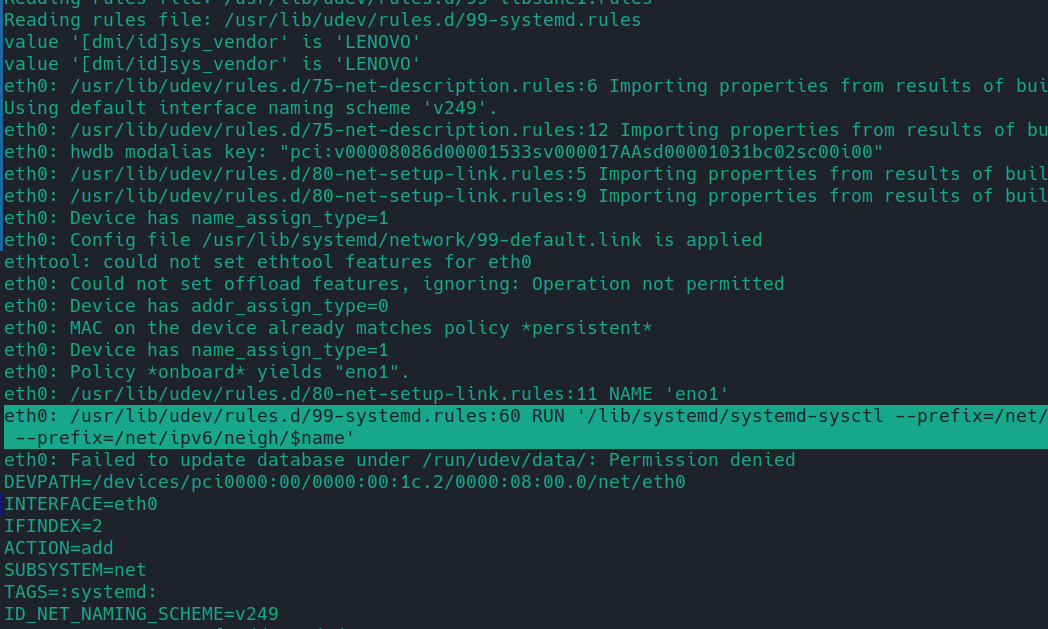The height and width of the screenshot is (629, 1048).
Task: Select the ACTION=add line
Action: [59, 548]
